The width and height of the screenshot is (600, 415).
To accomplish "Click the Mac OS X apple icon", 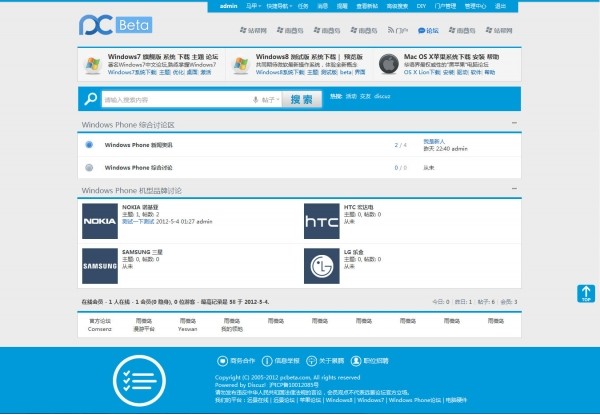I will (x=388, y=63).
